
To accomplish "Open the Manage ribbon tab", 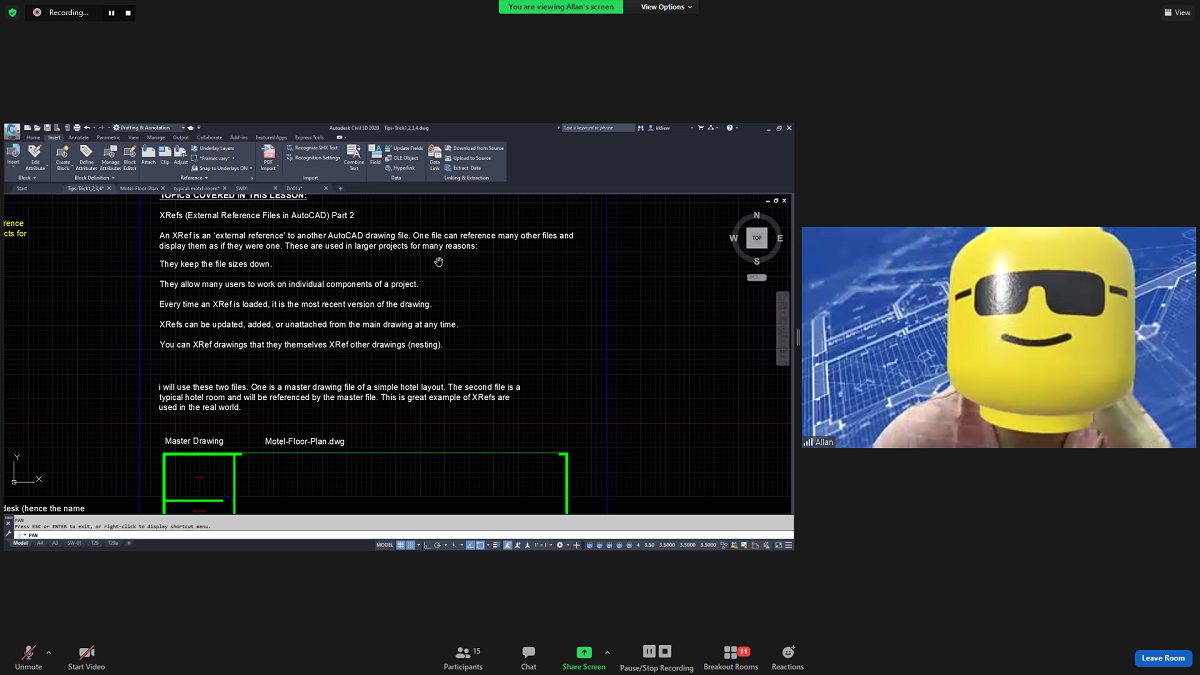I will pyautogui.click(x=156, y=137).
